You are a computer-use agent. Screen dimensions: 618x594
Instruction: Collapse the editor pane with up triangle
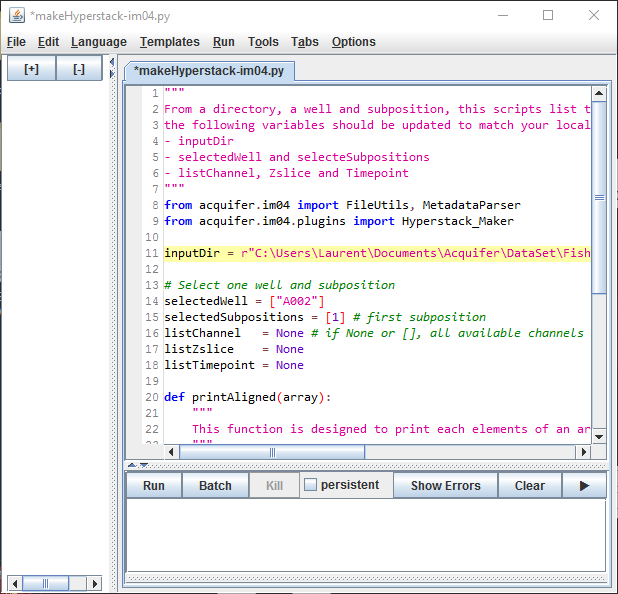(x=132, y=465)
